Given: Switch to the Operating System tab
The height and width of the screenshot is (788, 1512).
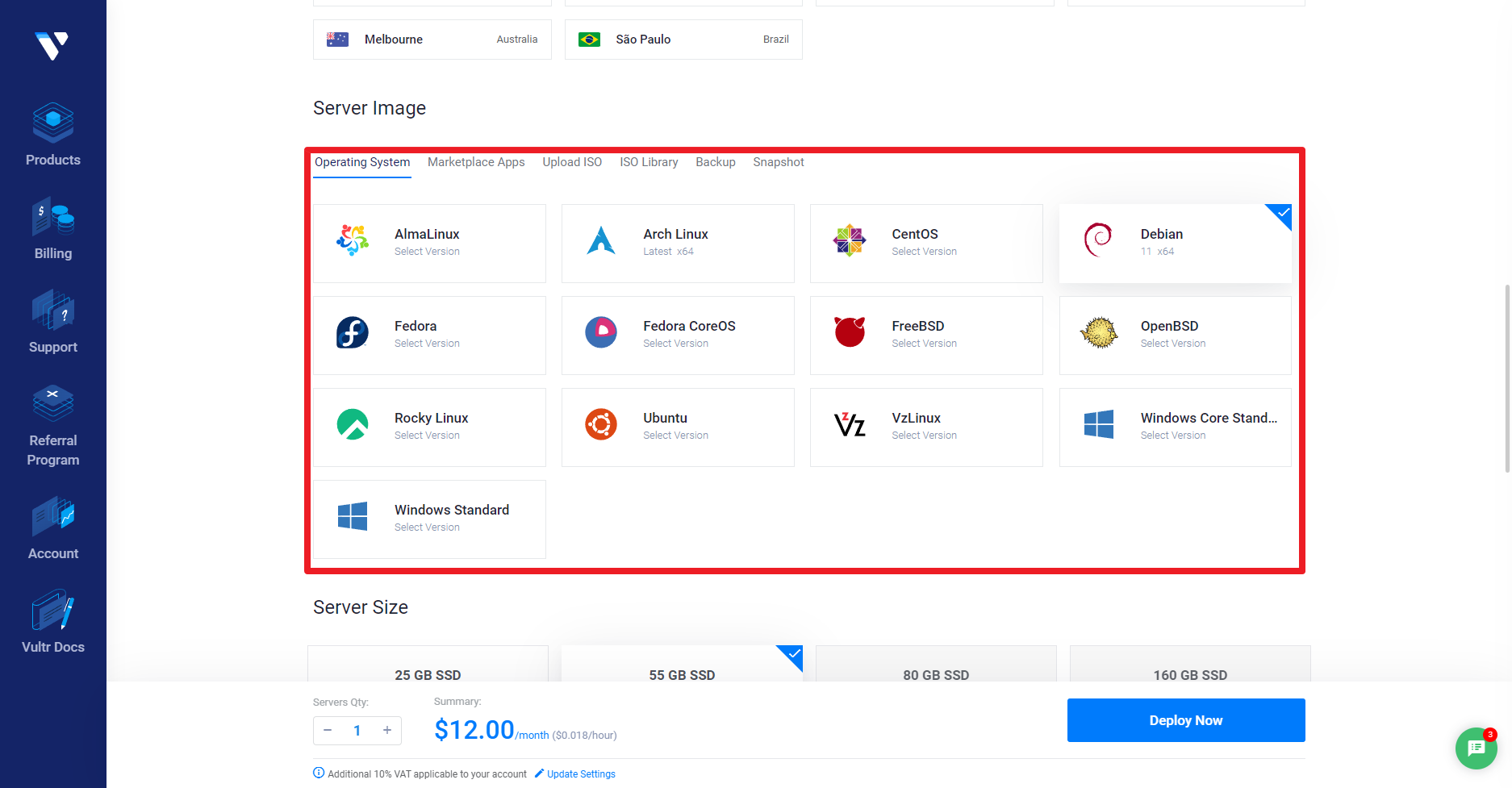Looking at the screenshot, I should (x=362, y=162).
